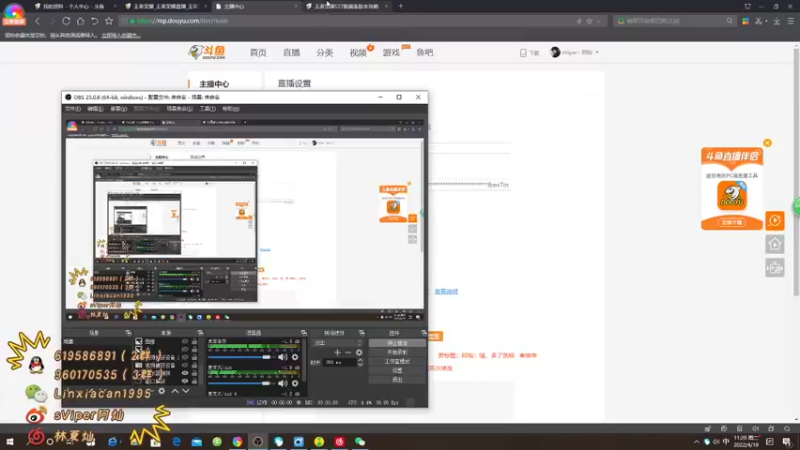Reload the Douyu page

point(66,21)
